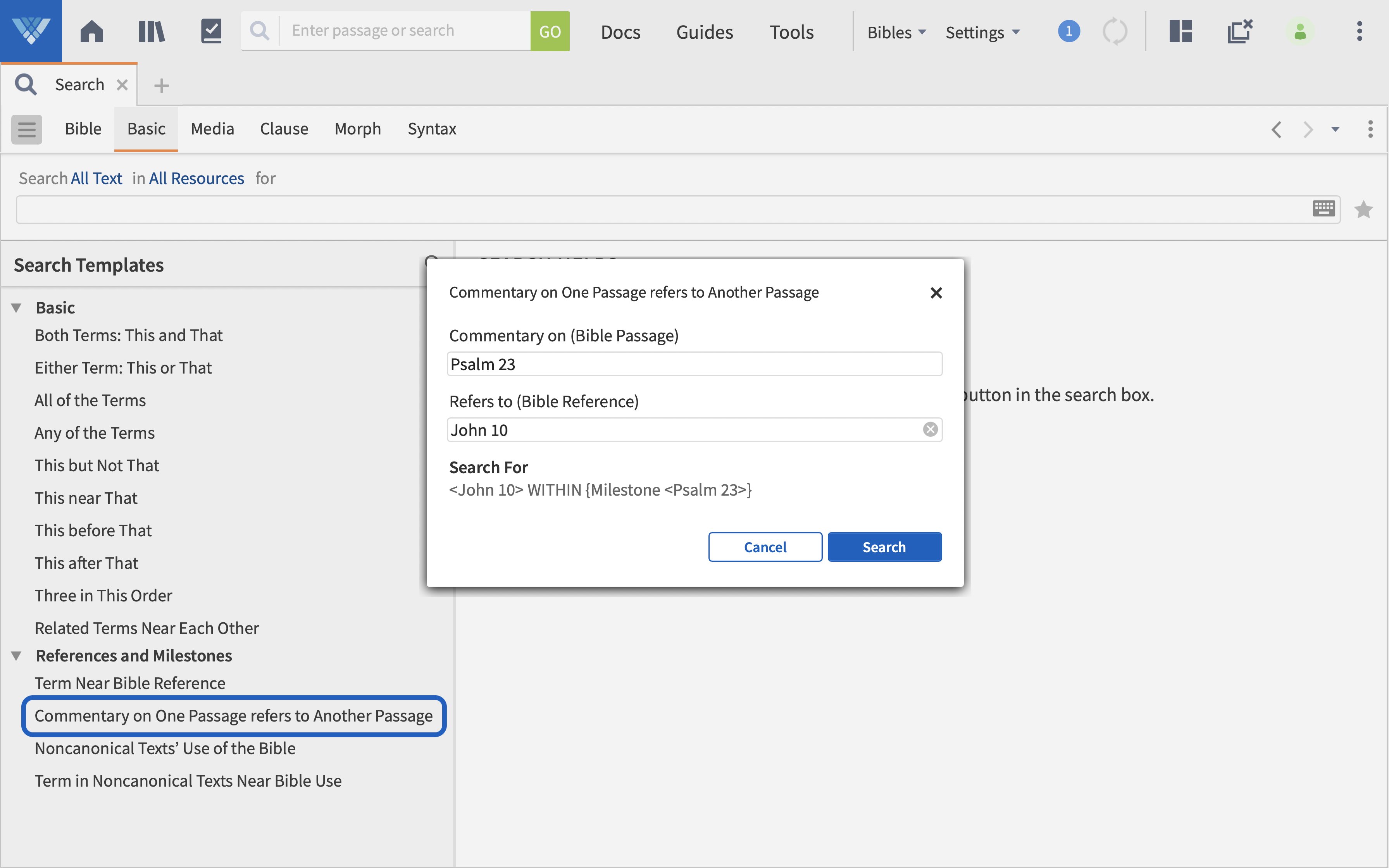Click the blue Search button in dialog
The height and width of the screenshot is (868, 1389).
884,547
